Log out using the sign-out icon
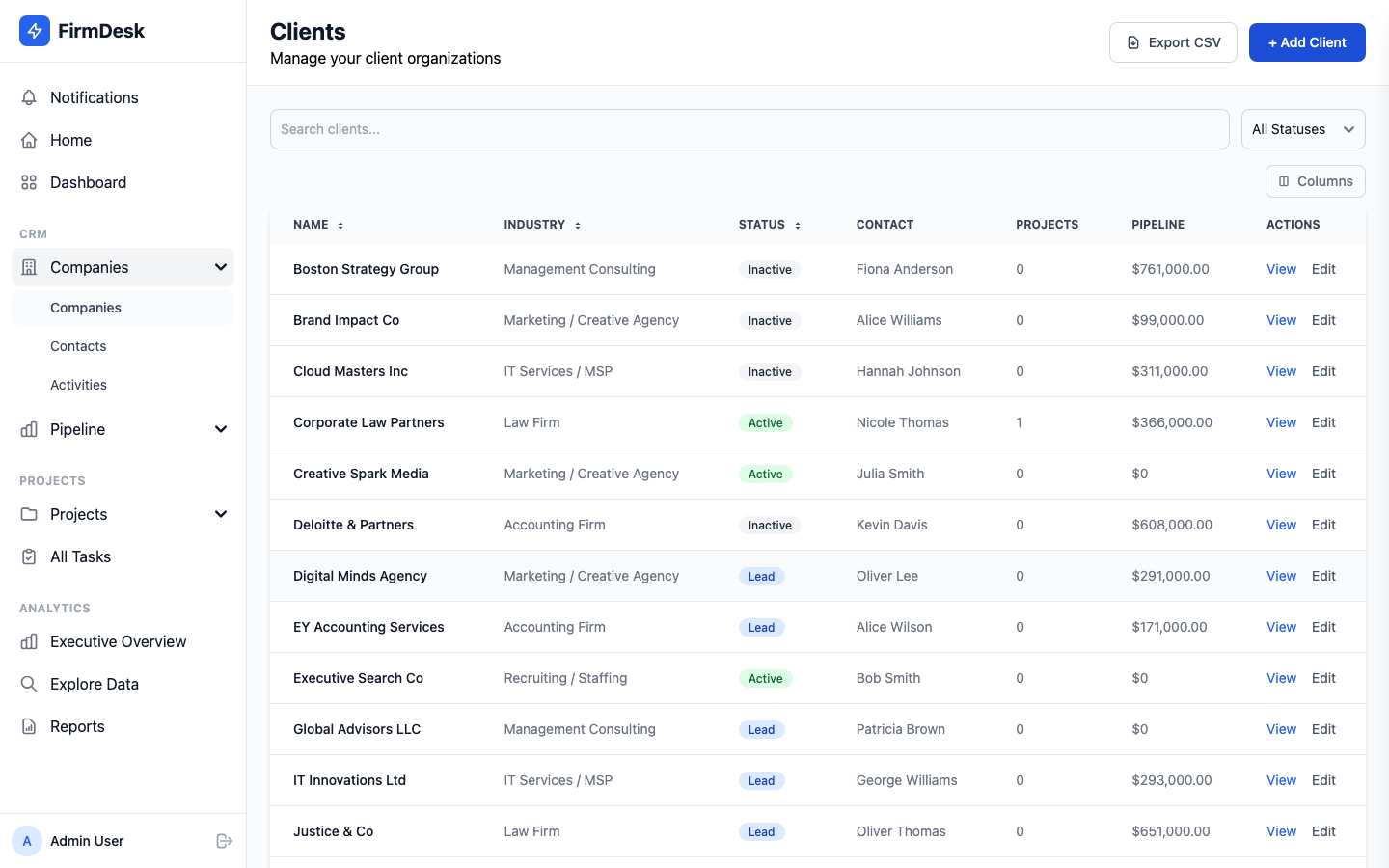Image resolution: width=1389 pixels, height=868 pixels. coord(224,841)
